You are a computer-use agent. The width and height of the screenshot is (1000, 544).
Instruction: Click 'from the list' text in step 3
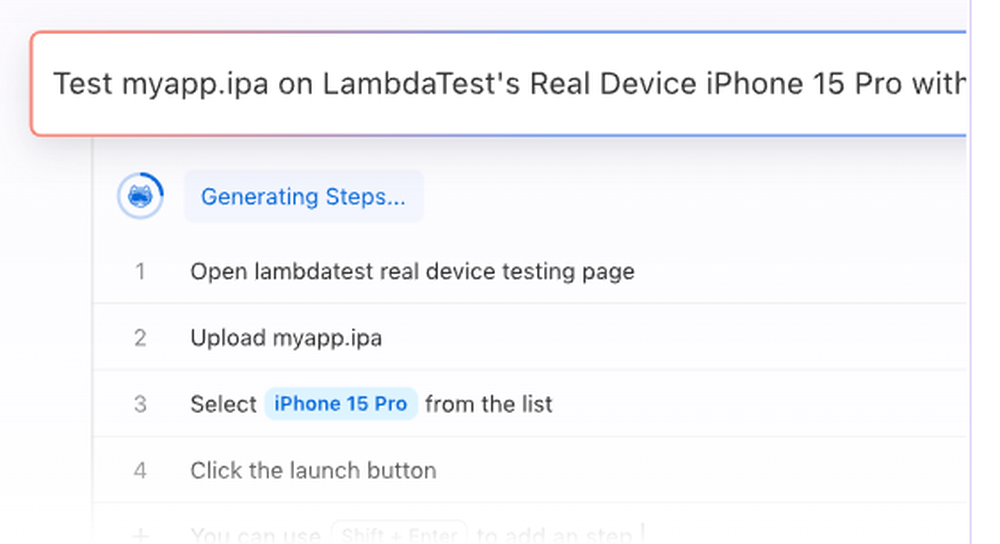click(x=489, y=404)
